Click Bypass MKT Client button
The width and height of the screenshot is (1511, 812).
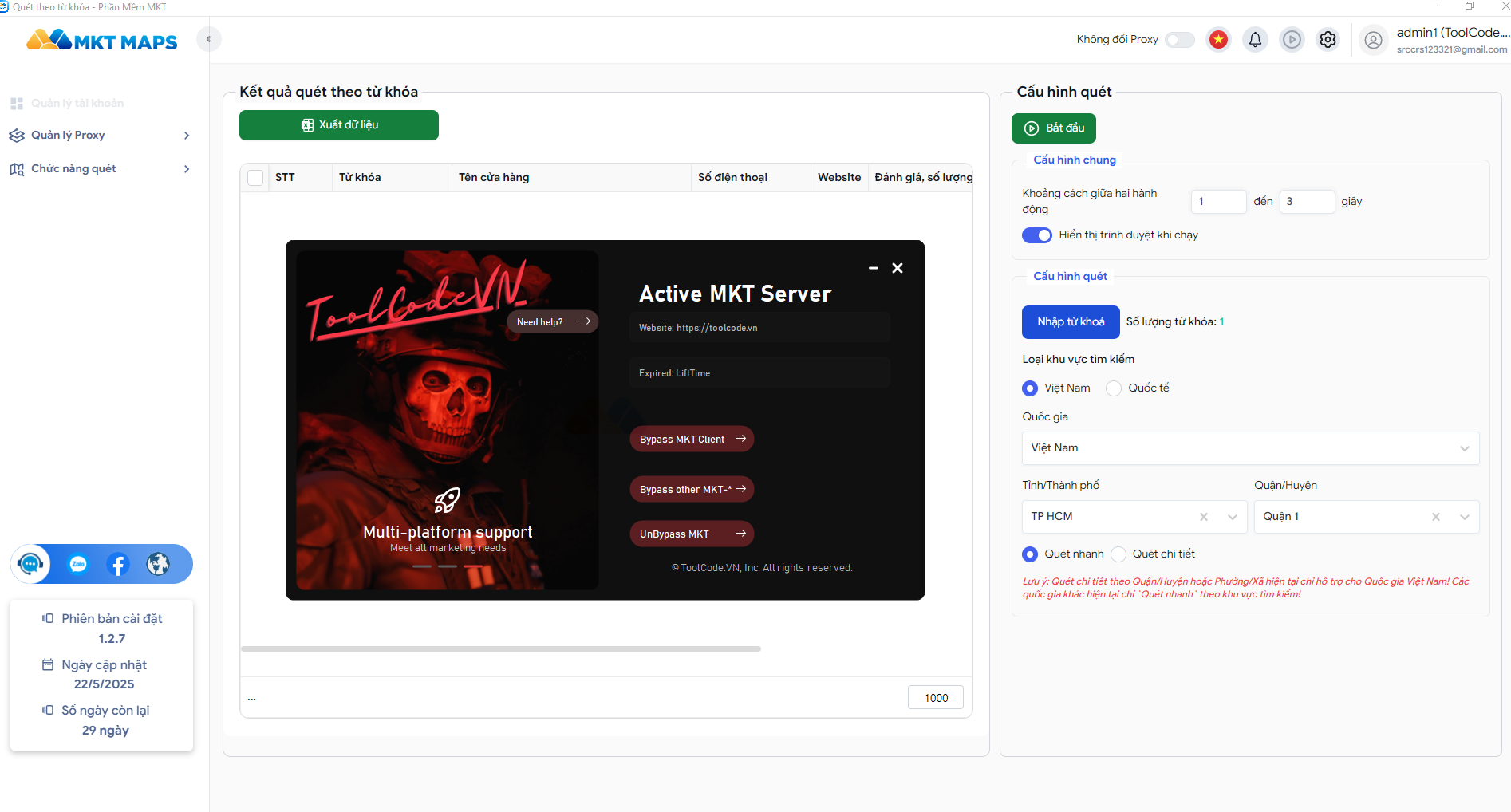(x=692, y=440)
